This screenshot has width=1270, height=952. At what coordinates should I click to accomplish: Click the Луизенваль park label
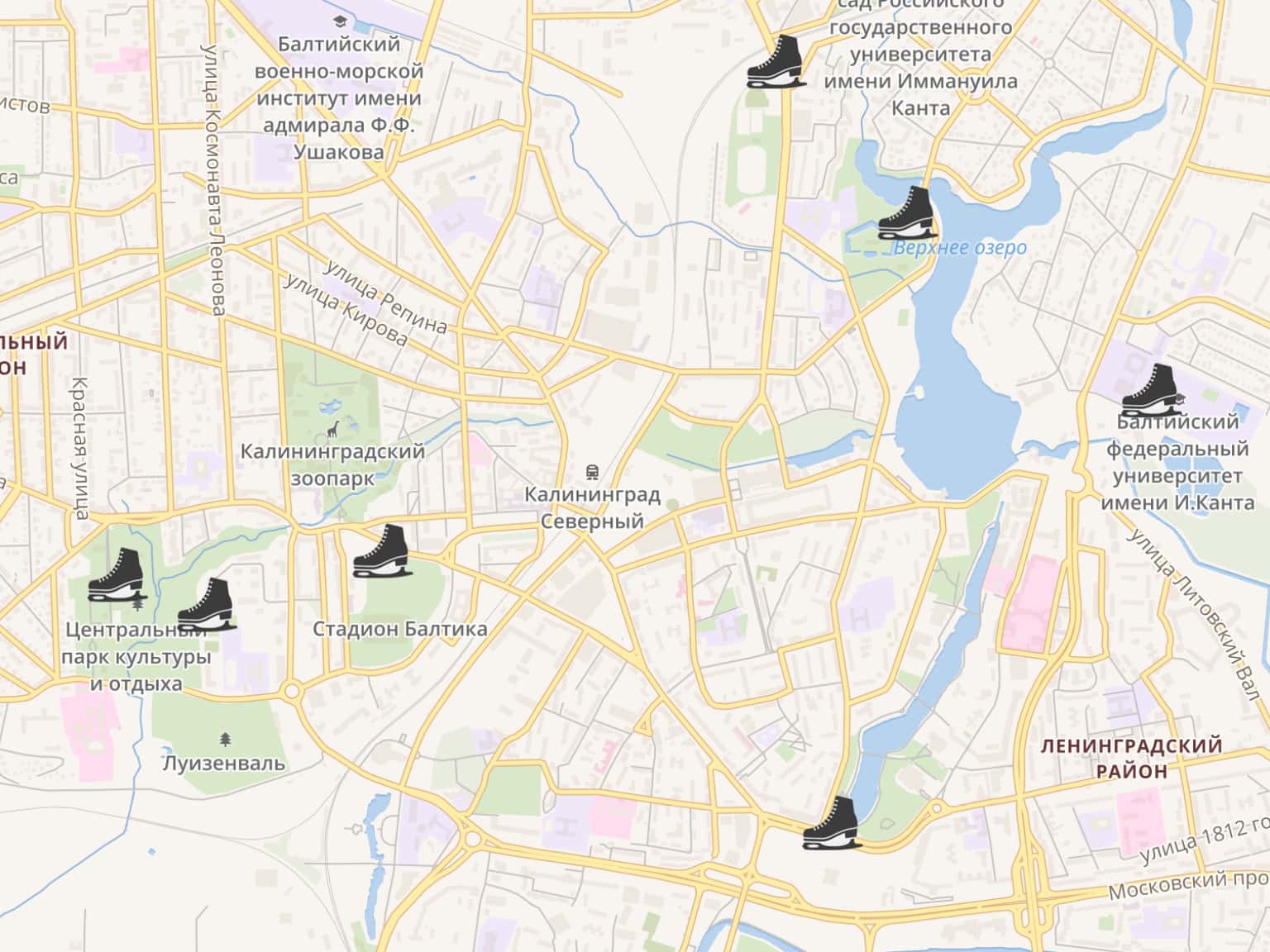224,763
